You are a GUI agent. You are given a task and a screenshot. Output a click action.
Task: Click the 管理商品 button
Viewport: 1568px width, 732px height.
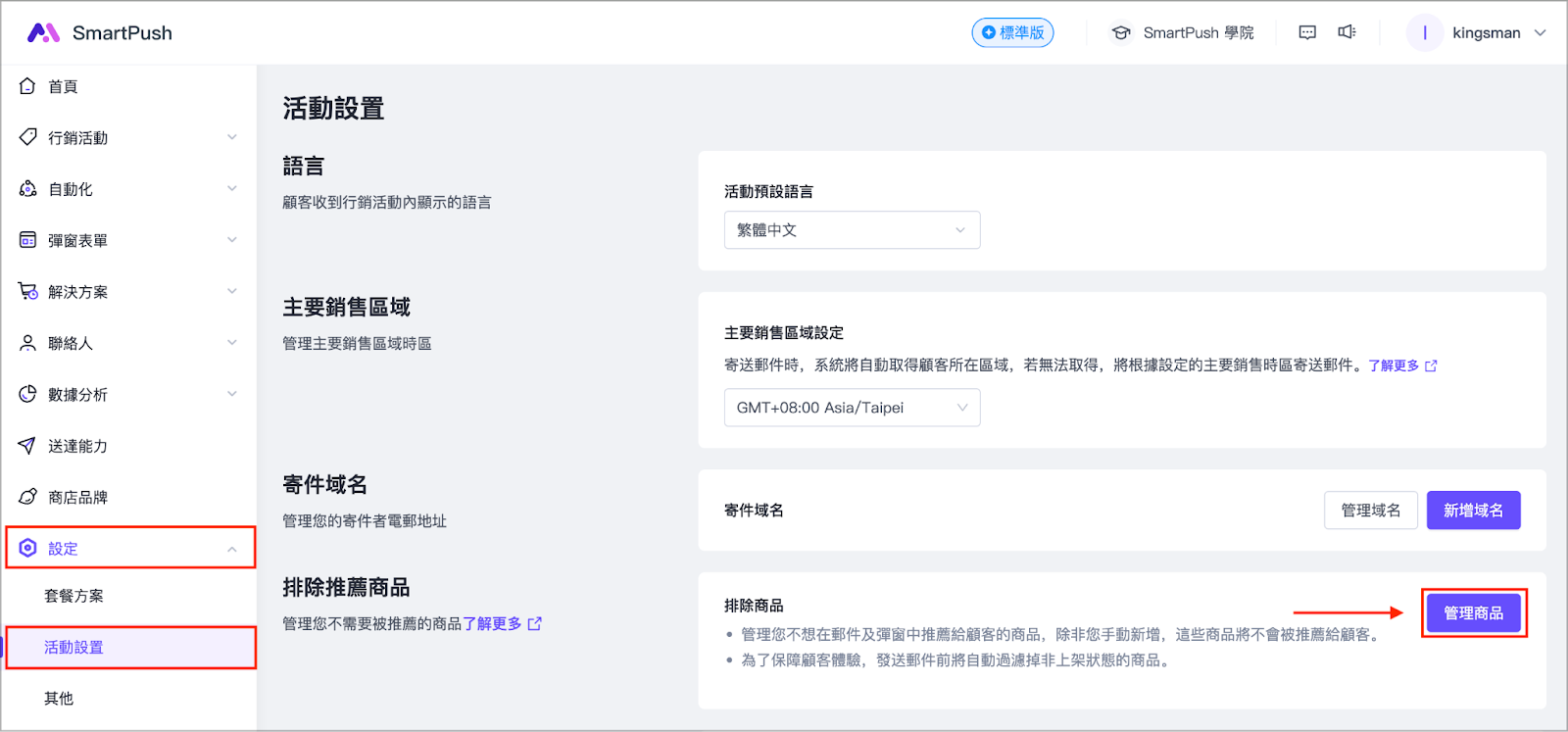(x=1473, y=613)
